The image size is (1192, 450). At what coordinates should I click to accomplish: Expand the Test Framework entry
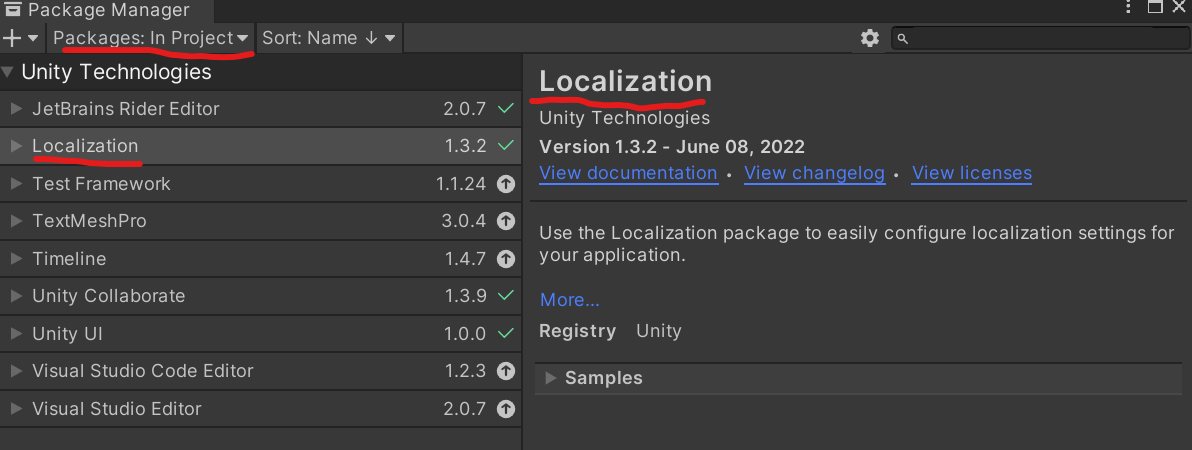click(17, 183)
